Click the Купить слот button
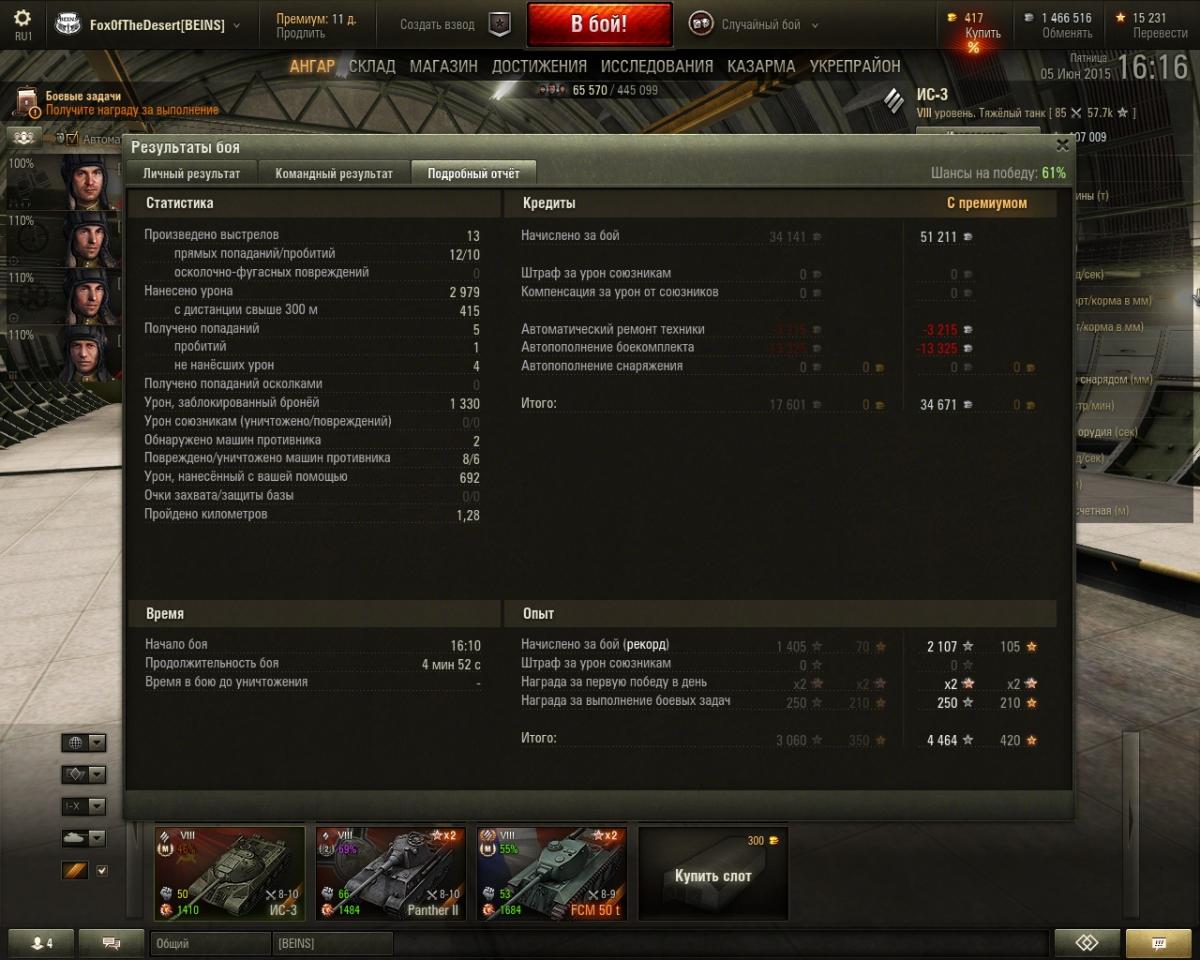The width and height of the screenshot is (1200, 960). 713,873
